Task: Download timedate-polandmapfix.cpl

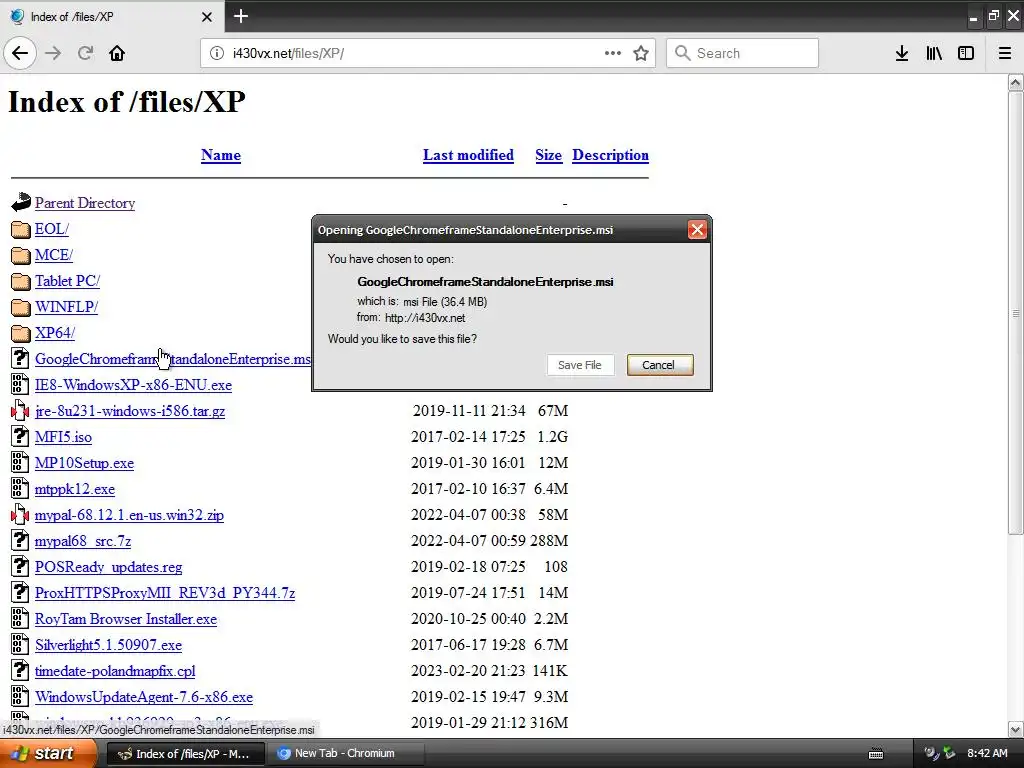Action: (115, 671)
